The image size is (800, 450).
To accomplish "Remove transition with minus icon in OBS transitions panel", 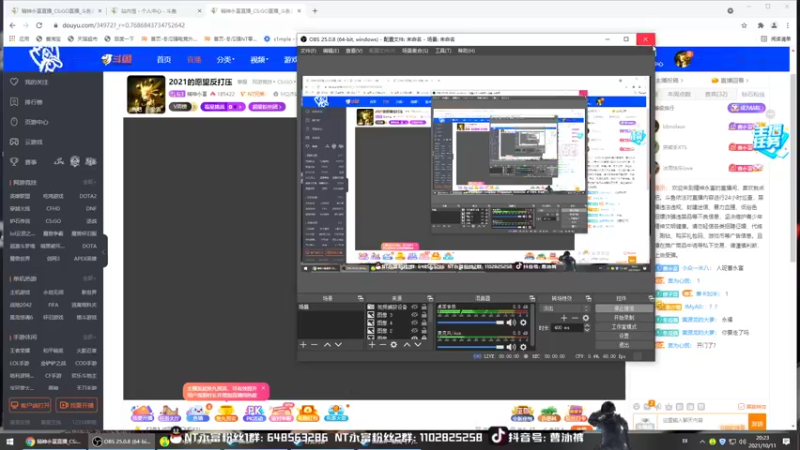I will (x=575, y=318).
